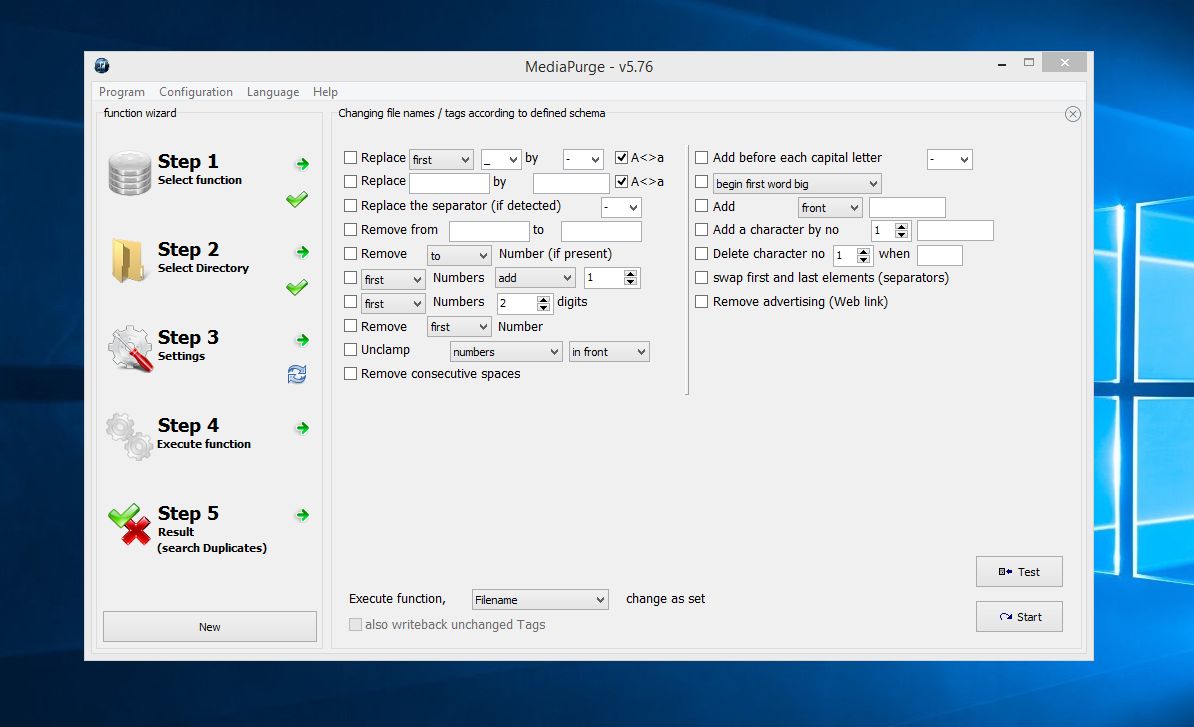
Task: Open the Help menu
Action: tap(325, 91)
